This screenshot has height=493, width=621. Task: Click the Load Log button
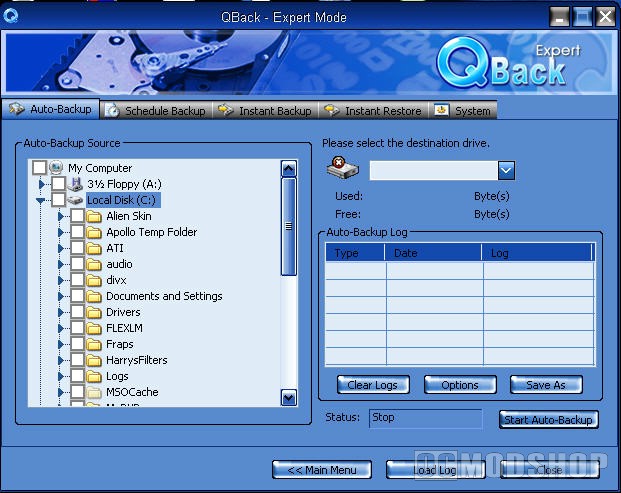tap(435, 470)
